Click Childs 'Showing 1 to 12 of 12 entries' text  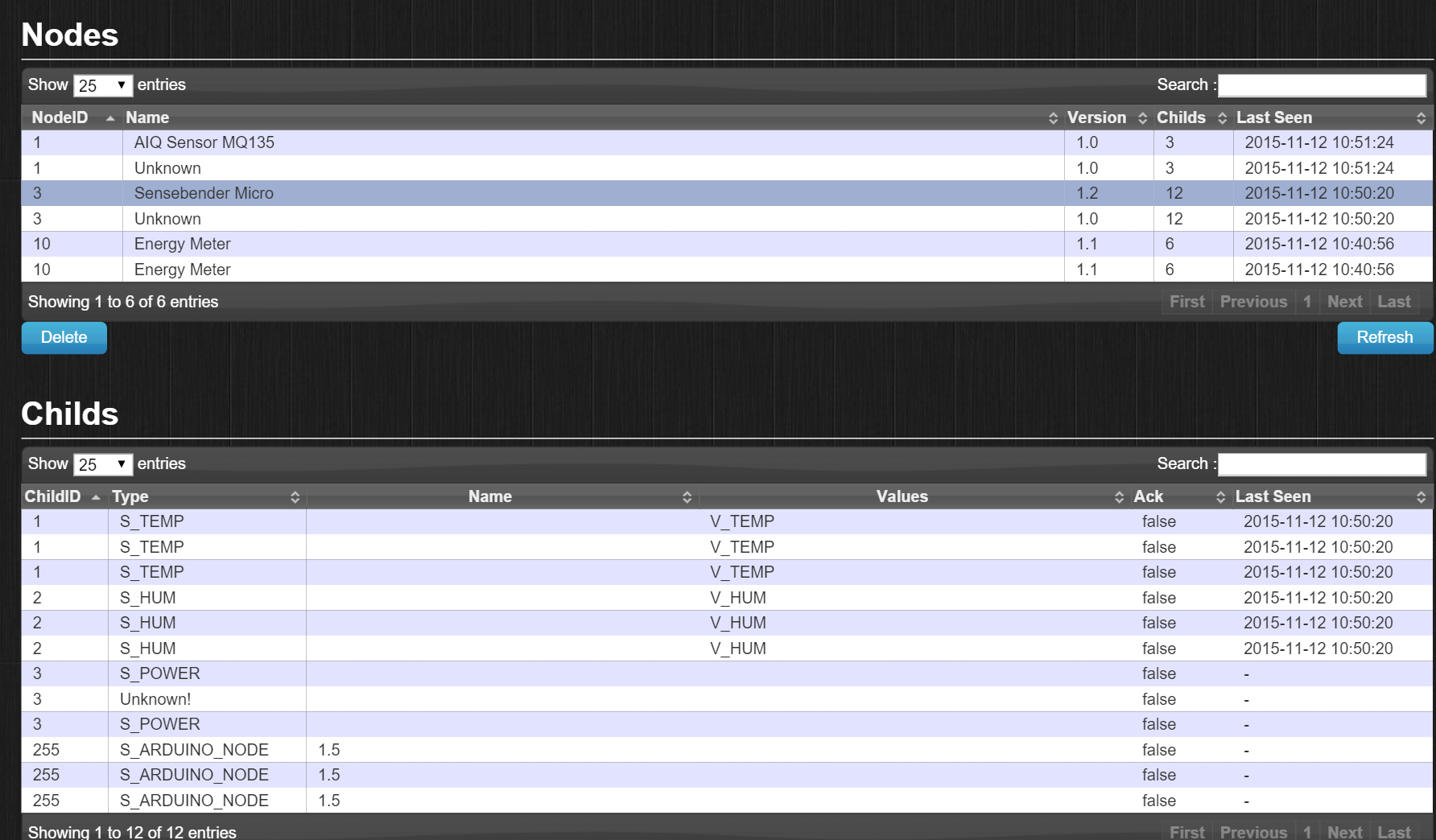(132, 832)
